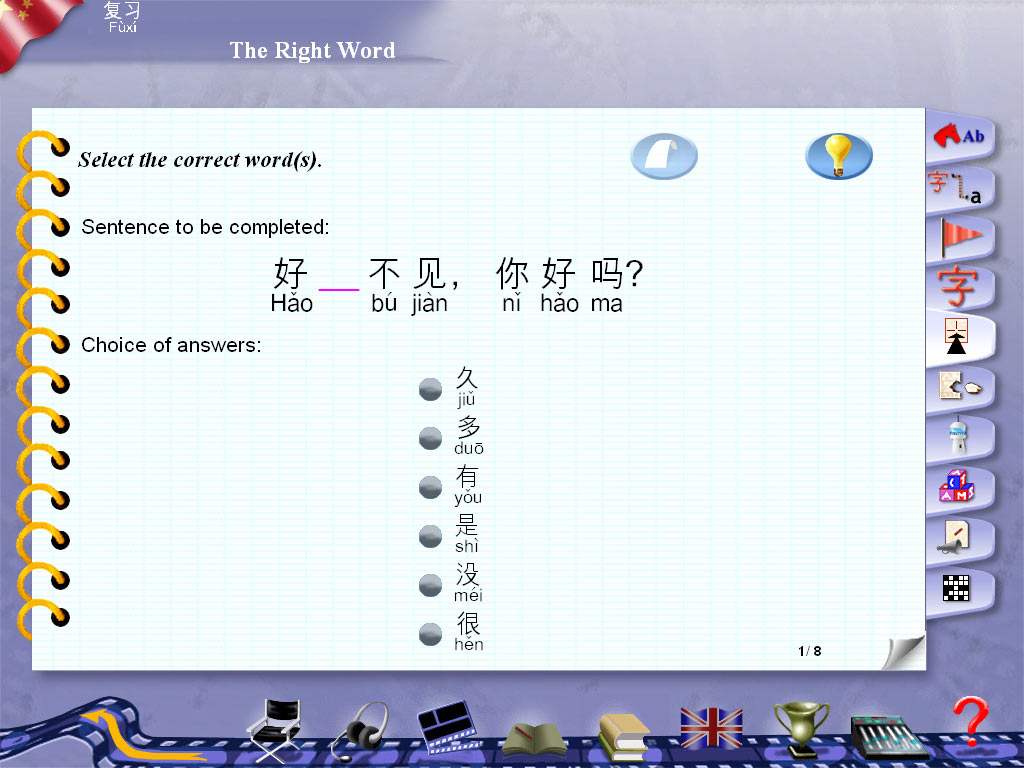Select the answer 多 duō
The image size is (1024, 768).
tap(430, 438)
